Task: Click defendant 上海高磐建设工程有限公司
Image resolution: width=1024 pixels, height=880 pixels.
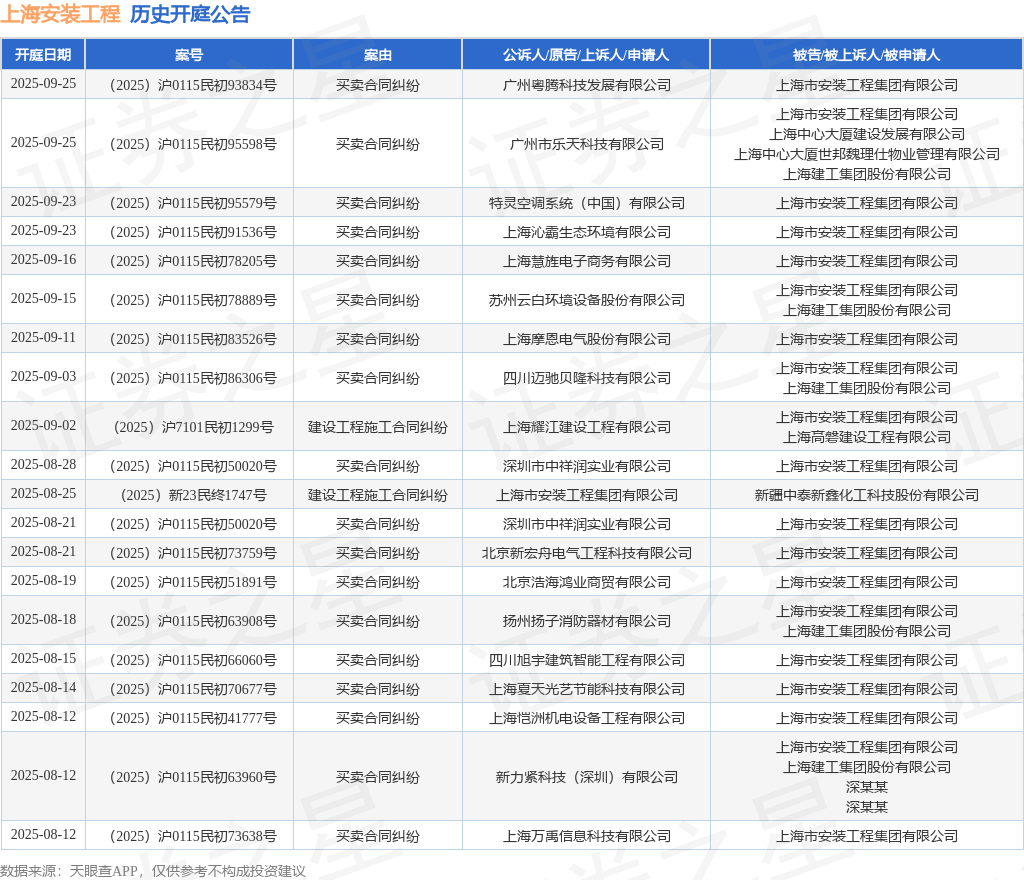Action: point(867,437)
